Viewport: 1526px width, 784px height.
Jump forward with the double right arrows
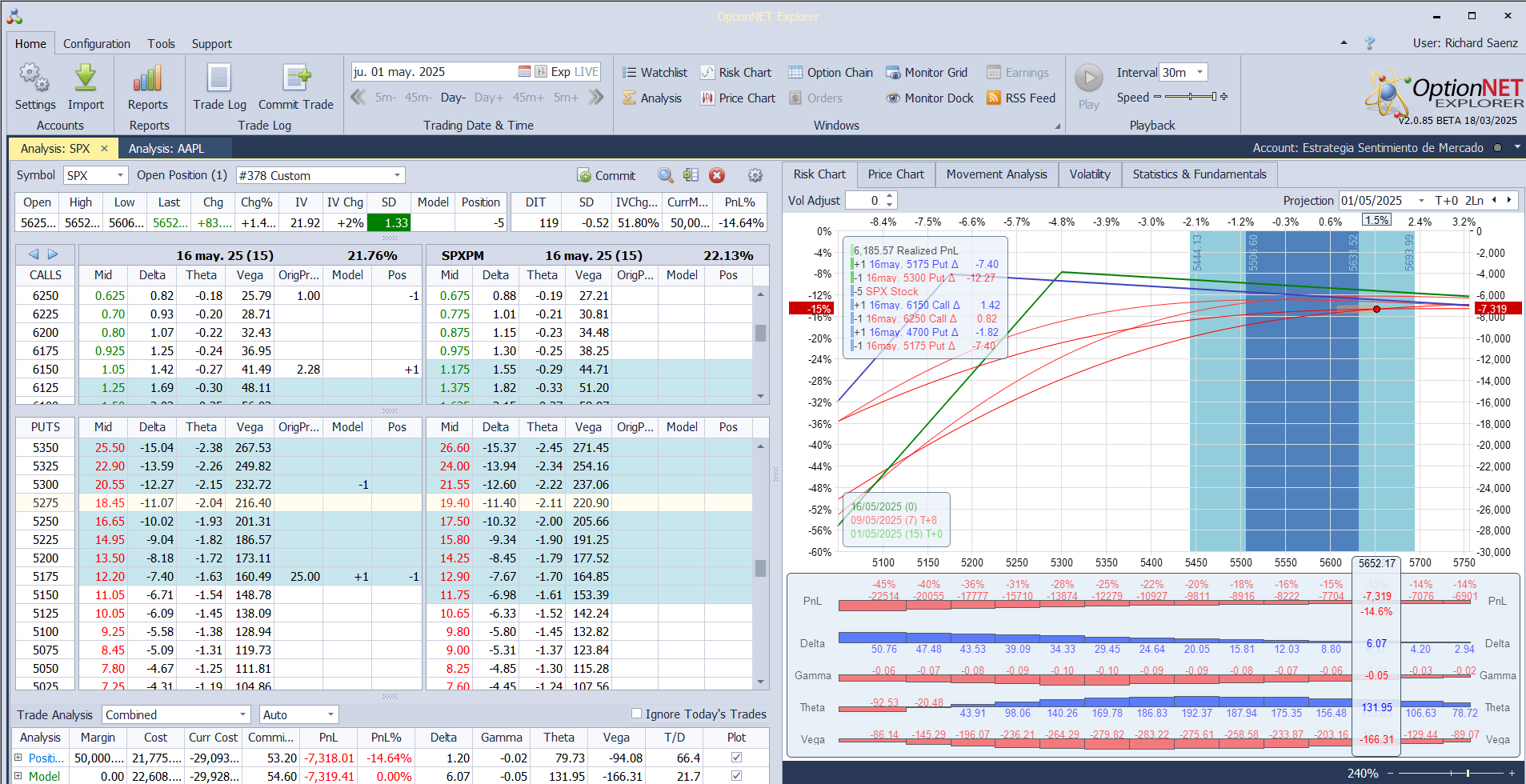tap(595, 97)
